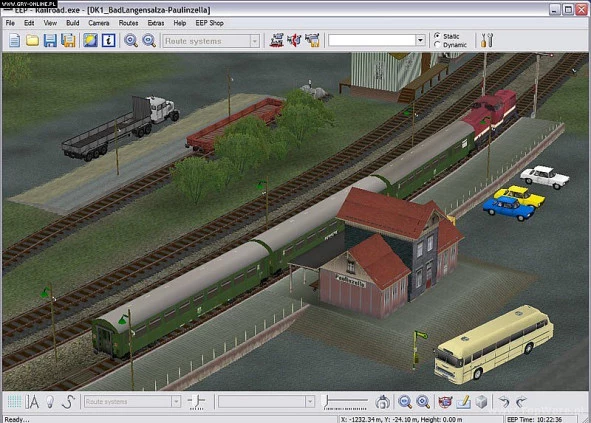This screenshot has height=423, width=591.
Task: Save the layout with the floppy disk icon
Action: pos(50,40)
